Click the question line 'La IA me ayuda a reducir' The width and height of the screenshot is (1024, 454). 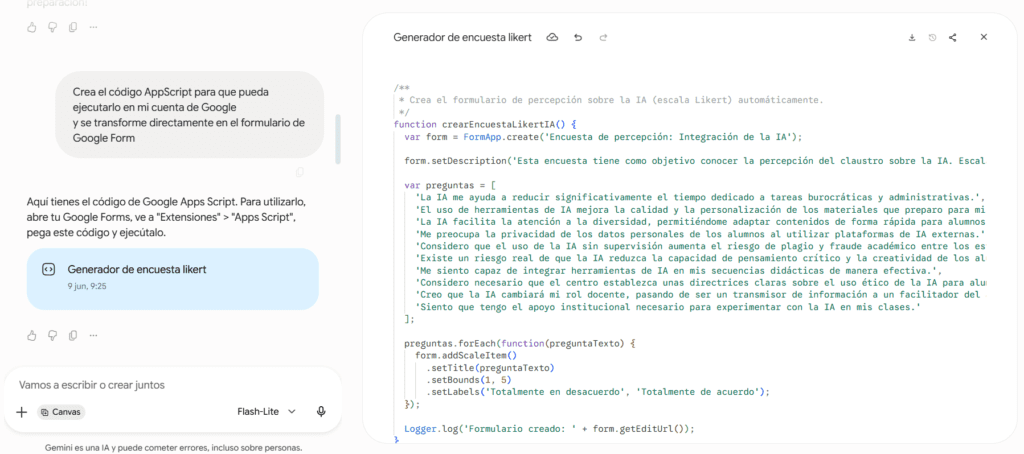(x=699, y=197)
